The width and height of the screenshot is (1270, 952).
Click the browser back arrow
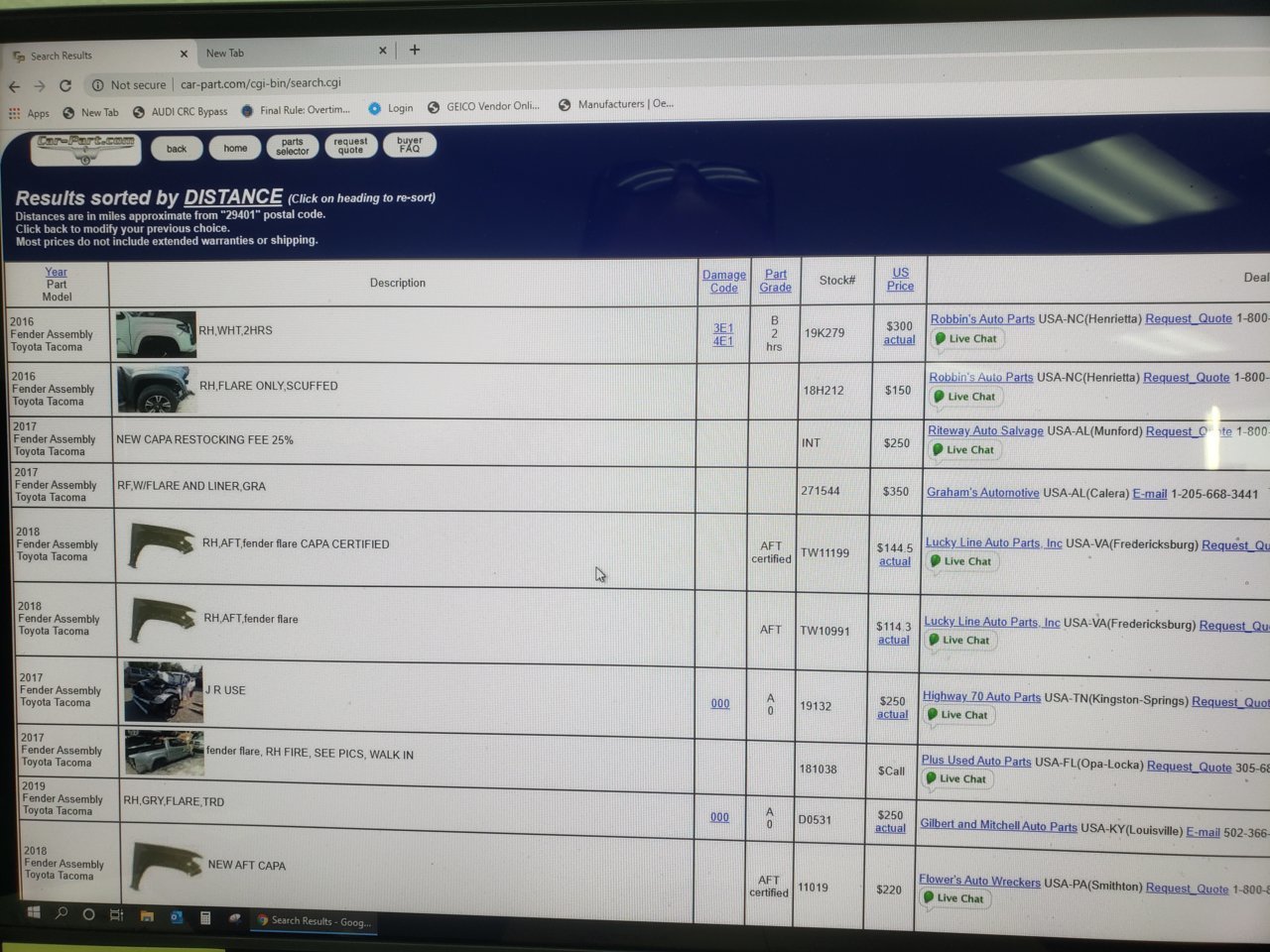tap(14, 86)
